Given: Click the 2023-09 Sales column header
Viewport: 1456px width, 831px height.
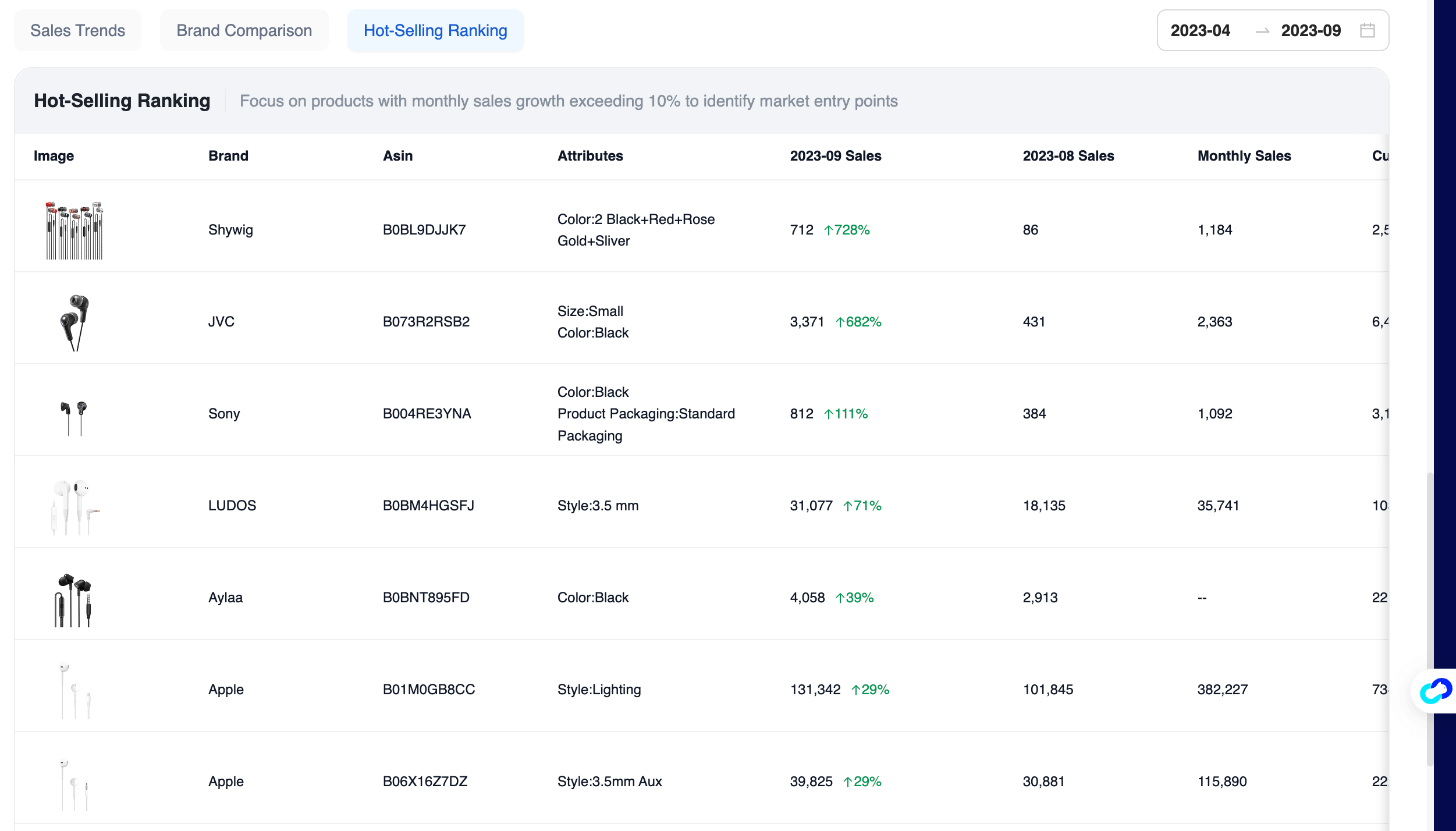Looking at the screenshot, I should [835, 156].
